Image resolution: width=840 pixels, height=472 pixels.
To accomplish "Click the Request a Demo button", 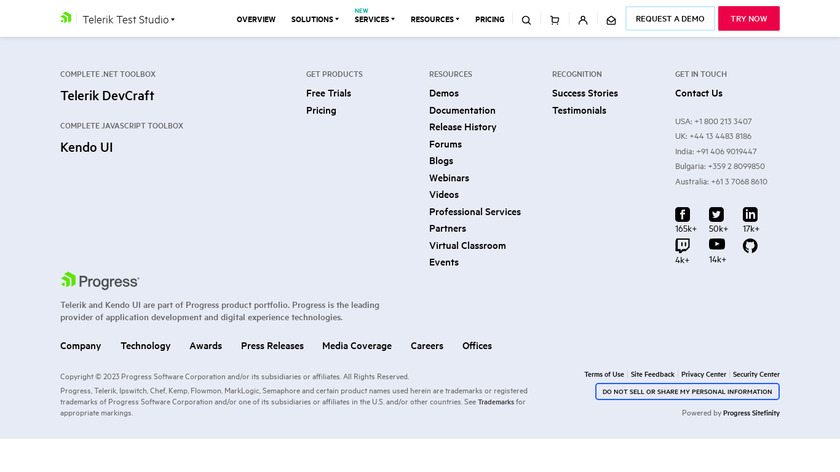I will pos(670,19).
